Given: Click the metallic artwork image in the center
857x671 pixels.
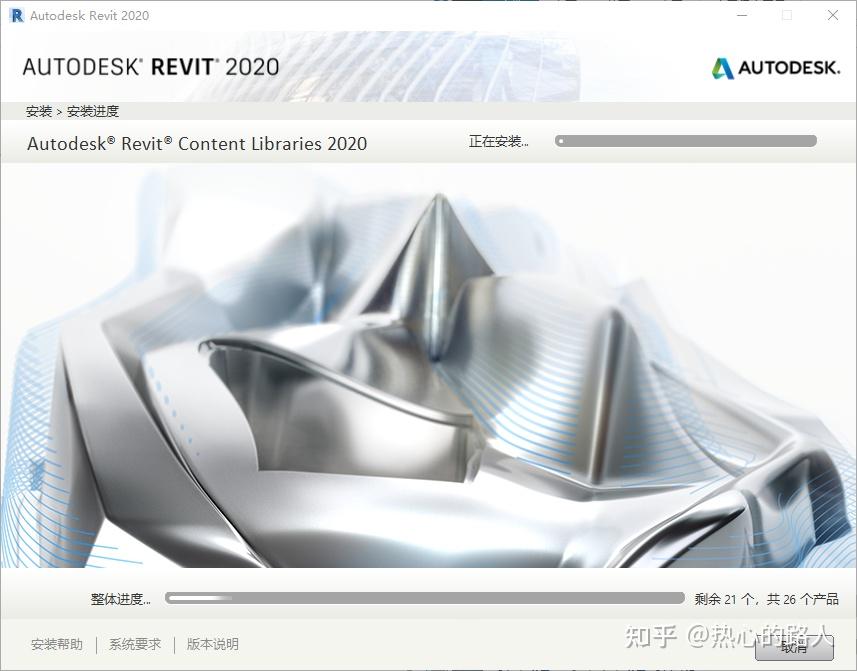Looking at the screenshot, I should click(x=428, y=370).
